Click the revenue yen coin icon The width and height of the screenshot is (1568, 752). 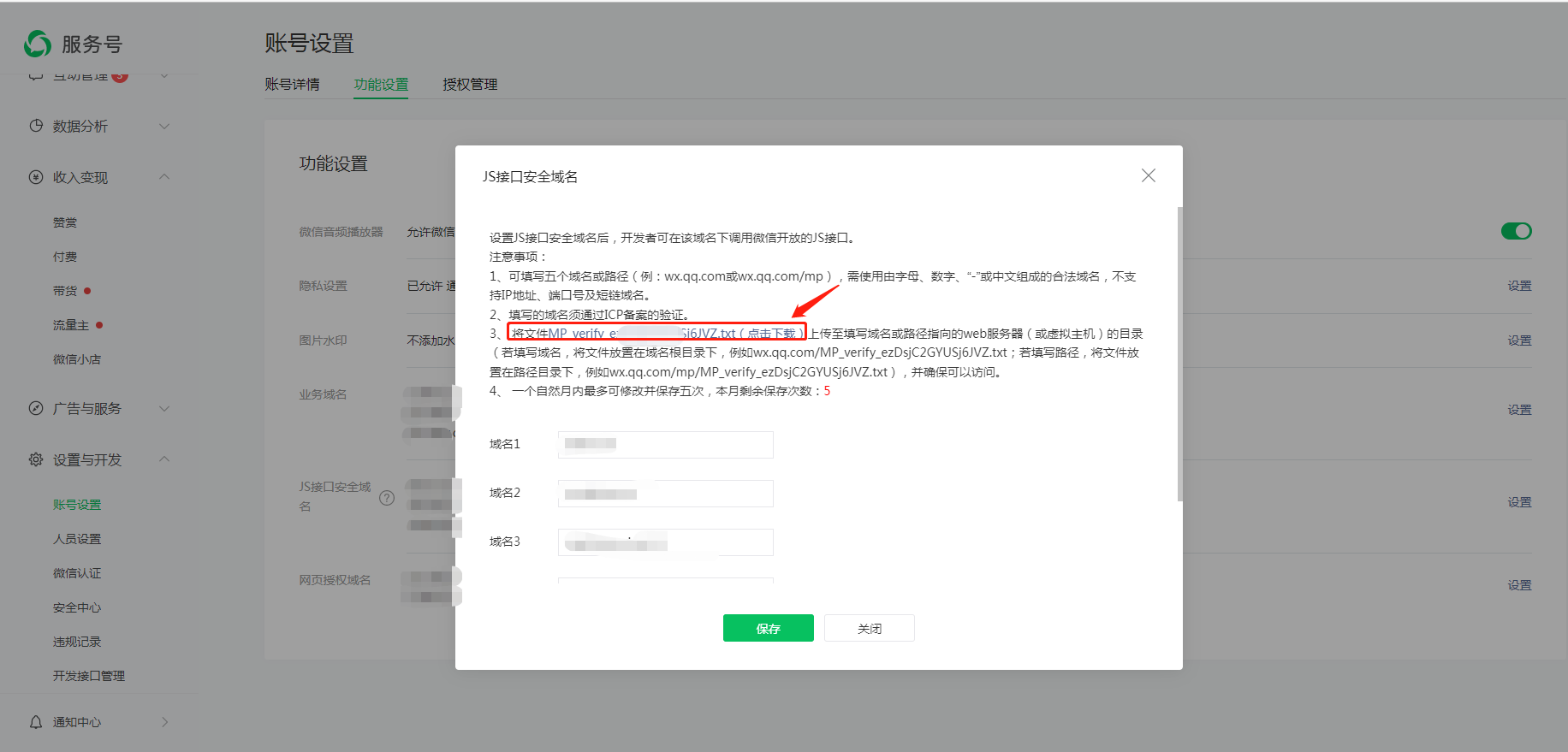[36, 177]
